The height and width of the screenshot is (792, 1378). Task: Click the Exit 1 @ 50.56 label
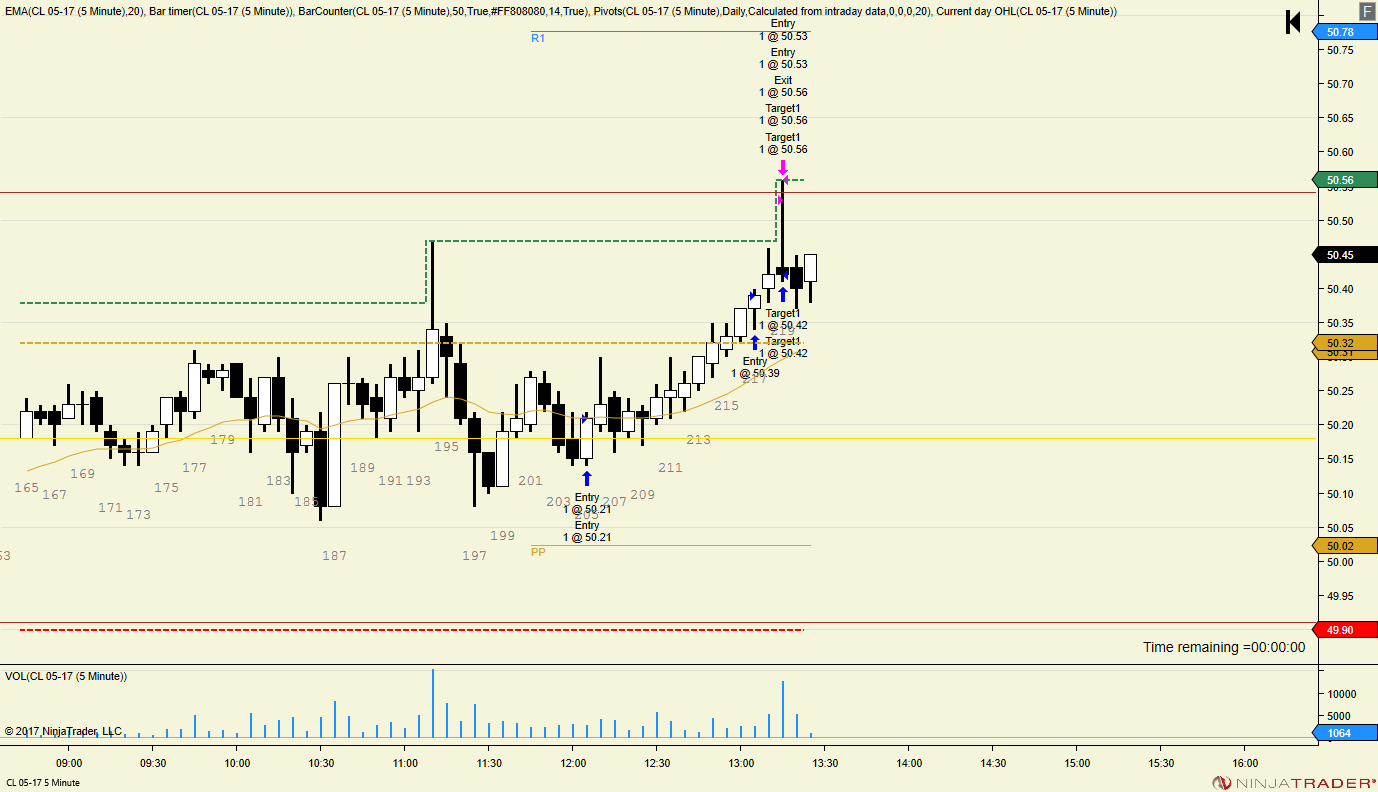point(783,86)
